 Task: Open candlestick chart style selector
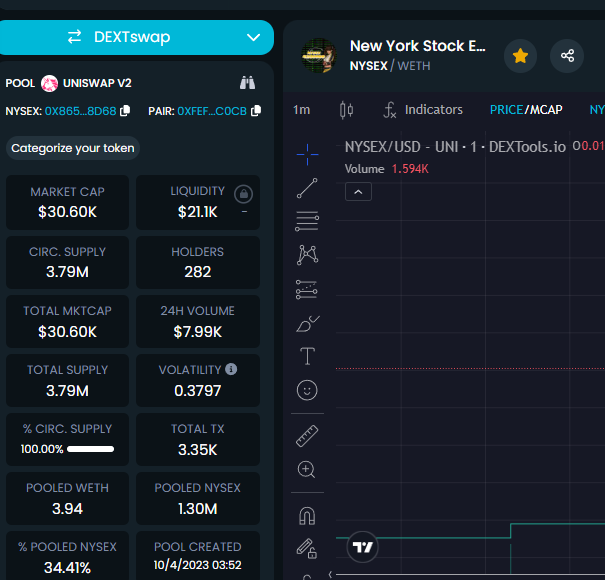click(346, 110)
